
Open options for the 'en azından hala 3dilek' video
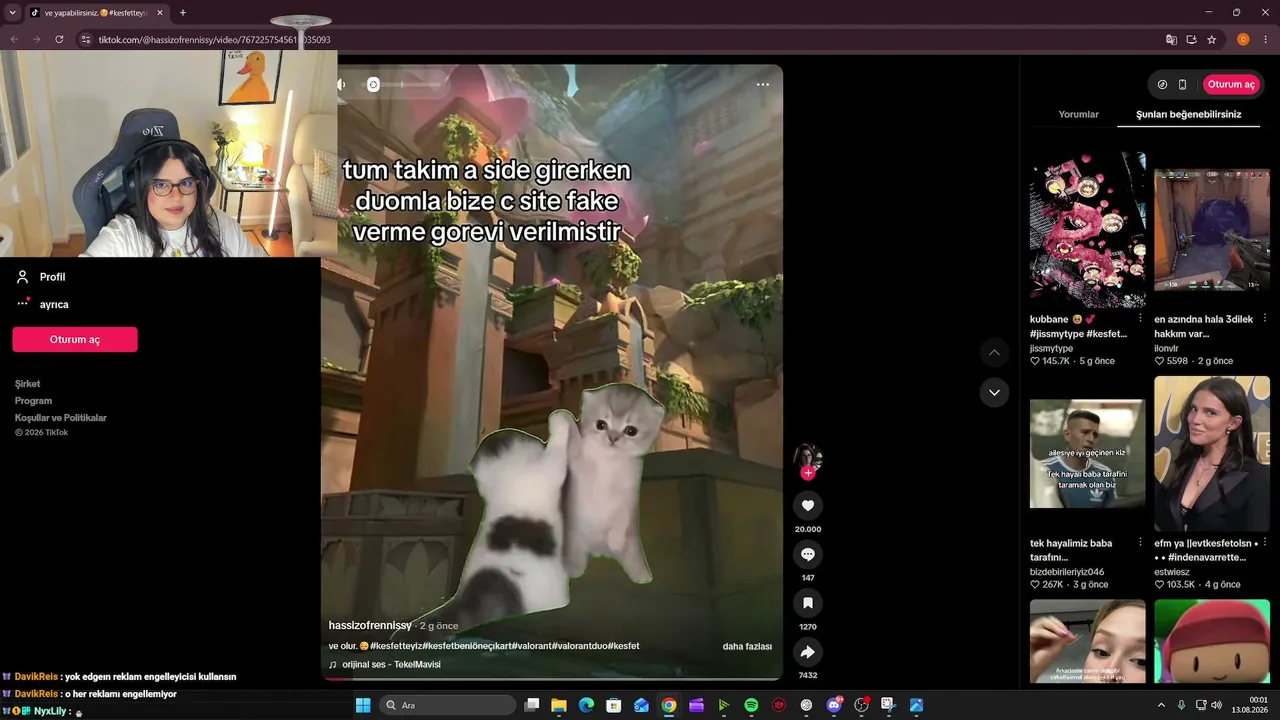1265,319
